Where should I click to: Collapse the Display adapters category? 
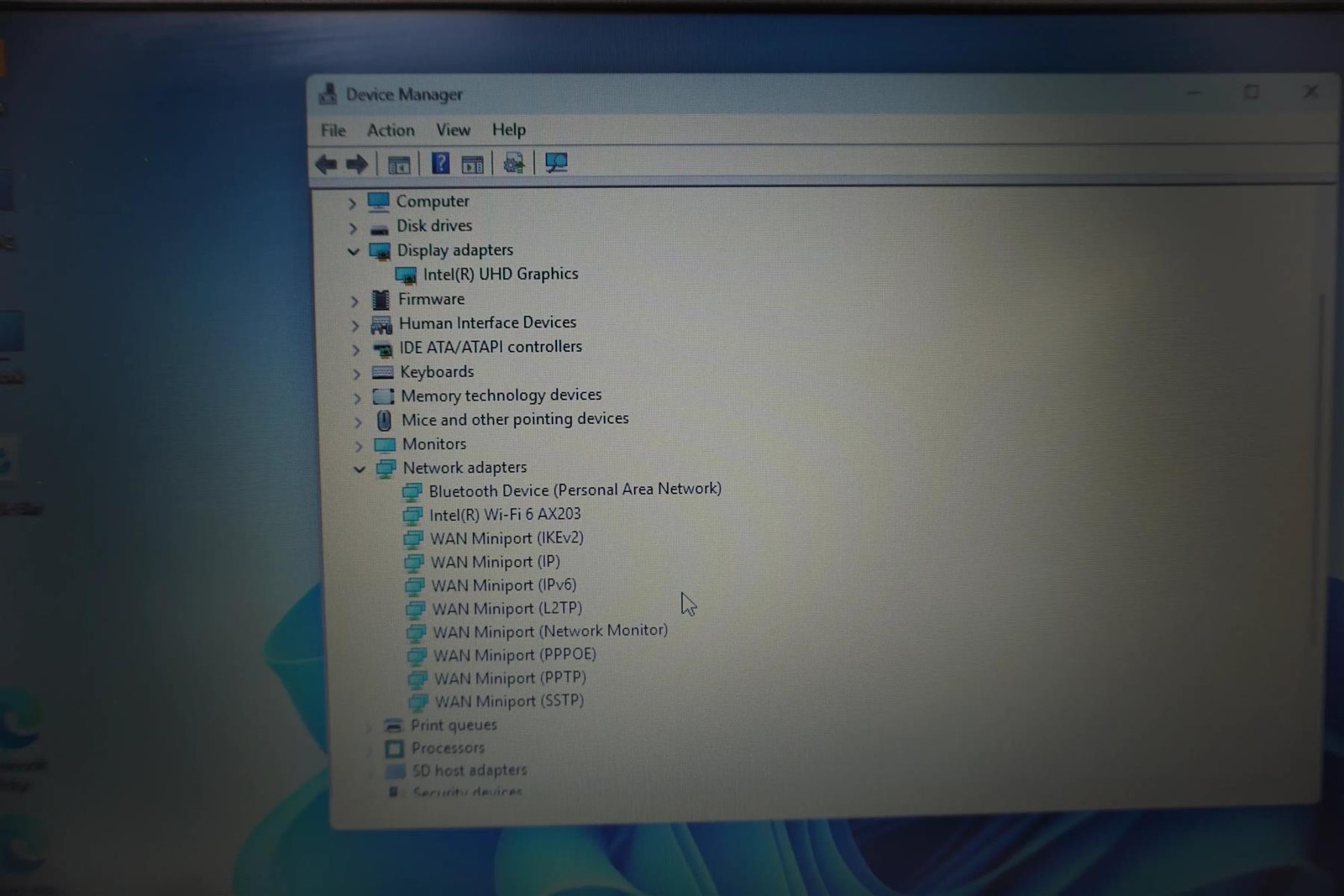coord(353,251)
